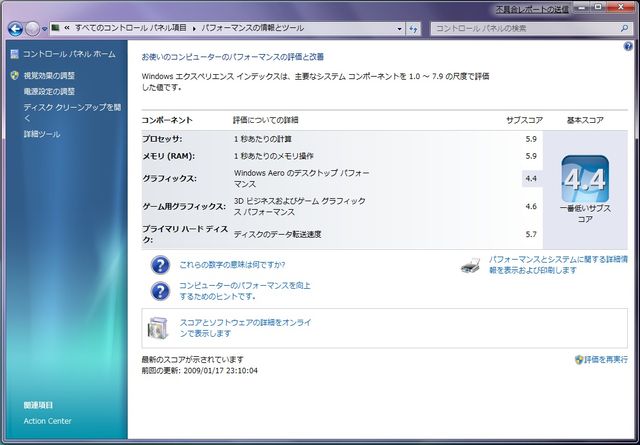The image size is (640, 445).
Task: Open スコアとソフトウェアの詳細をオンラインで表示します link
Action: tap(245, 328)
